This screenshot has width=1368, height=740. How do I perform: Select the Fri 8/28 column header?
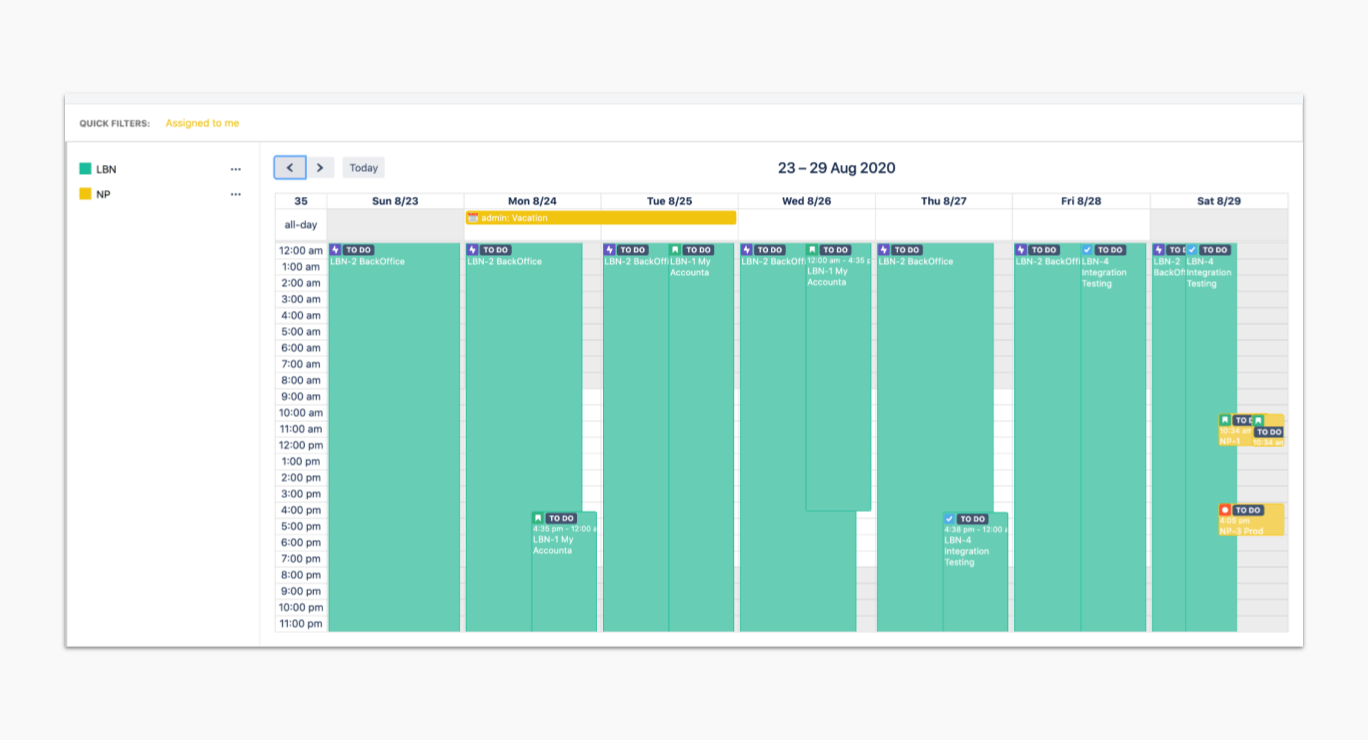[1081, 201]
